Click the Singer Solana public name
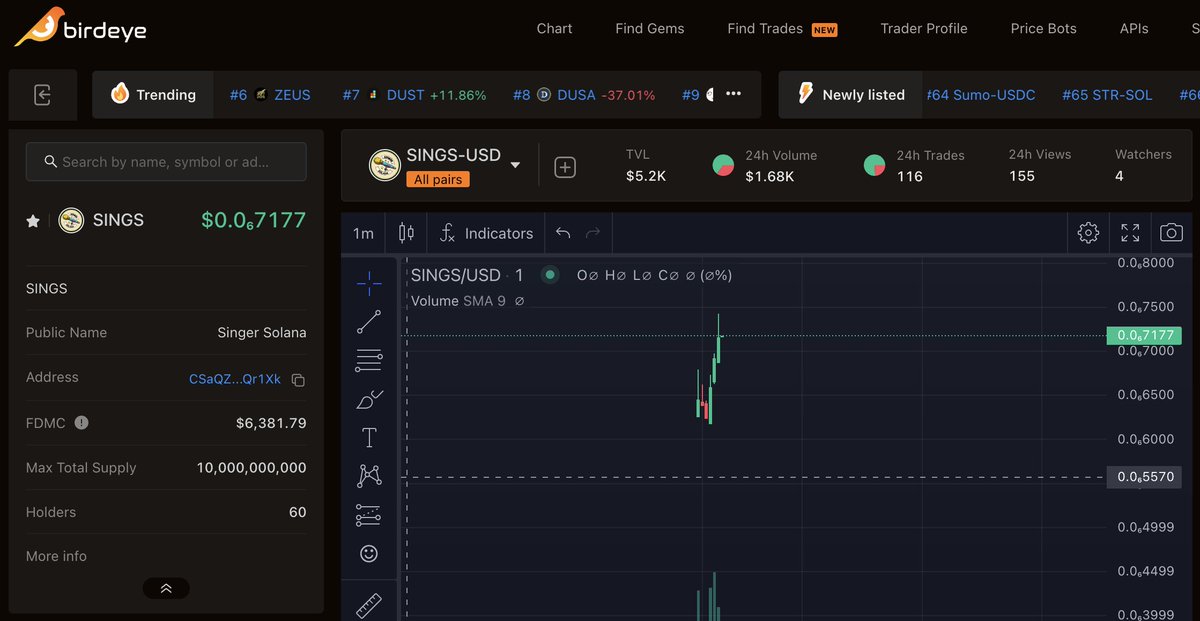Screen dimensions: 1200x621 262,333
